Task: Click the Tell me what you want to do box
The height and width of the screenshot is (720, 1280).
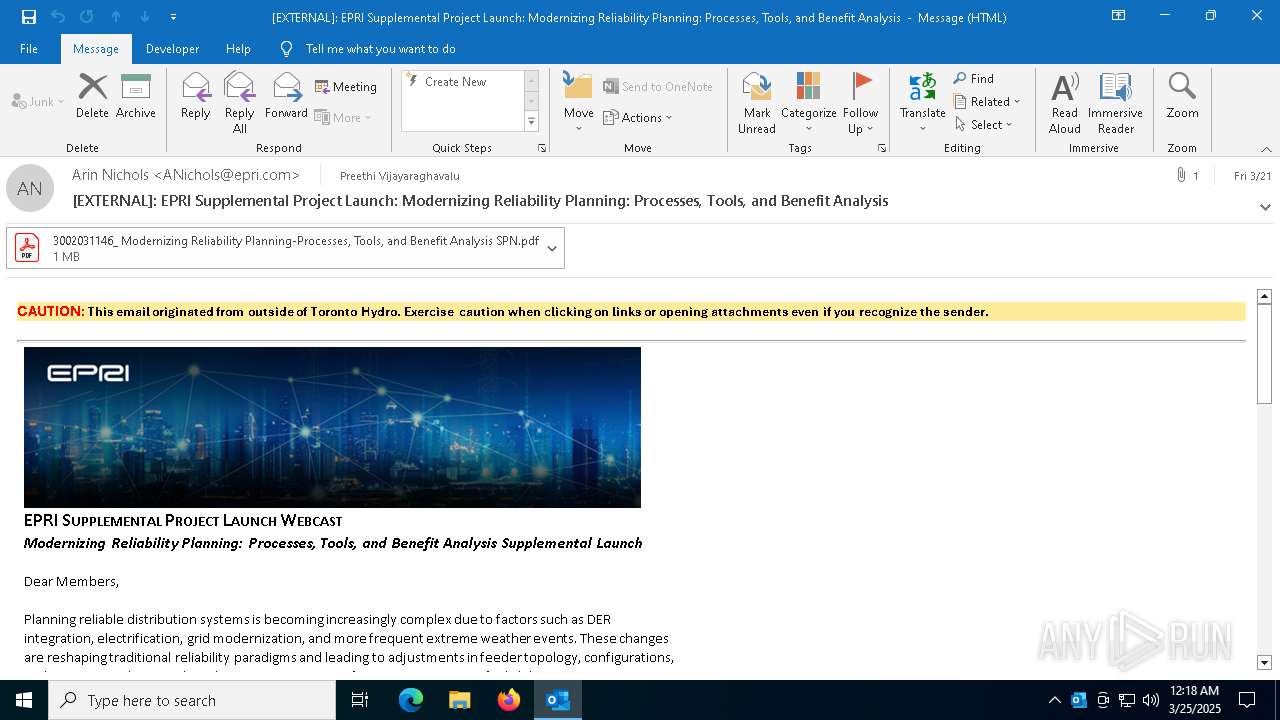Action: (x=380, y=49)
